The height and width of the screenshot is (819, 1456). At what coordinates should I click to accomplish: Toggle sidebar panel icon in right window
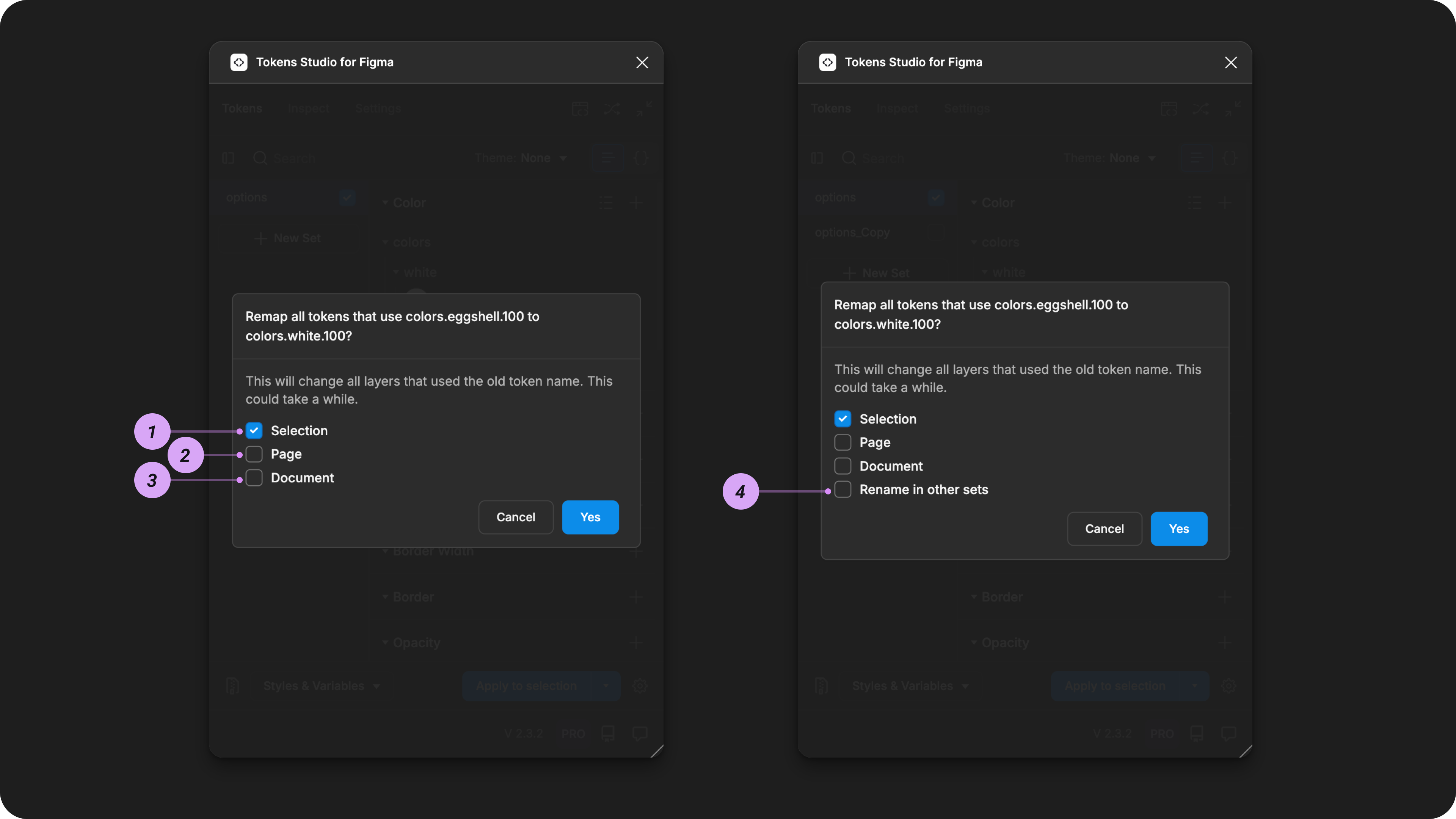(817, 158)
